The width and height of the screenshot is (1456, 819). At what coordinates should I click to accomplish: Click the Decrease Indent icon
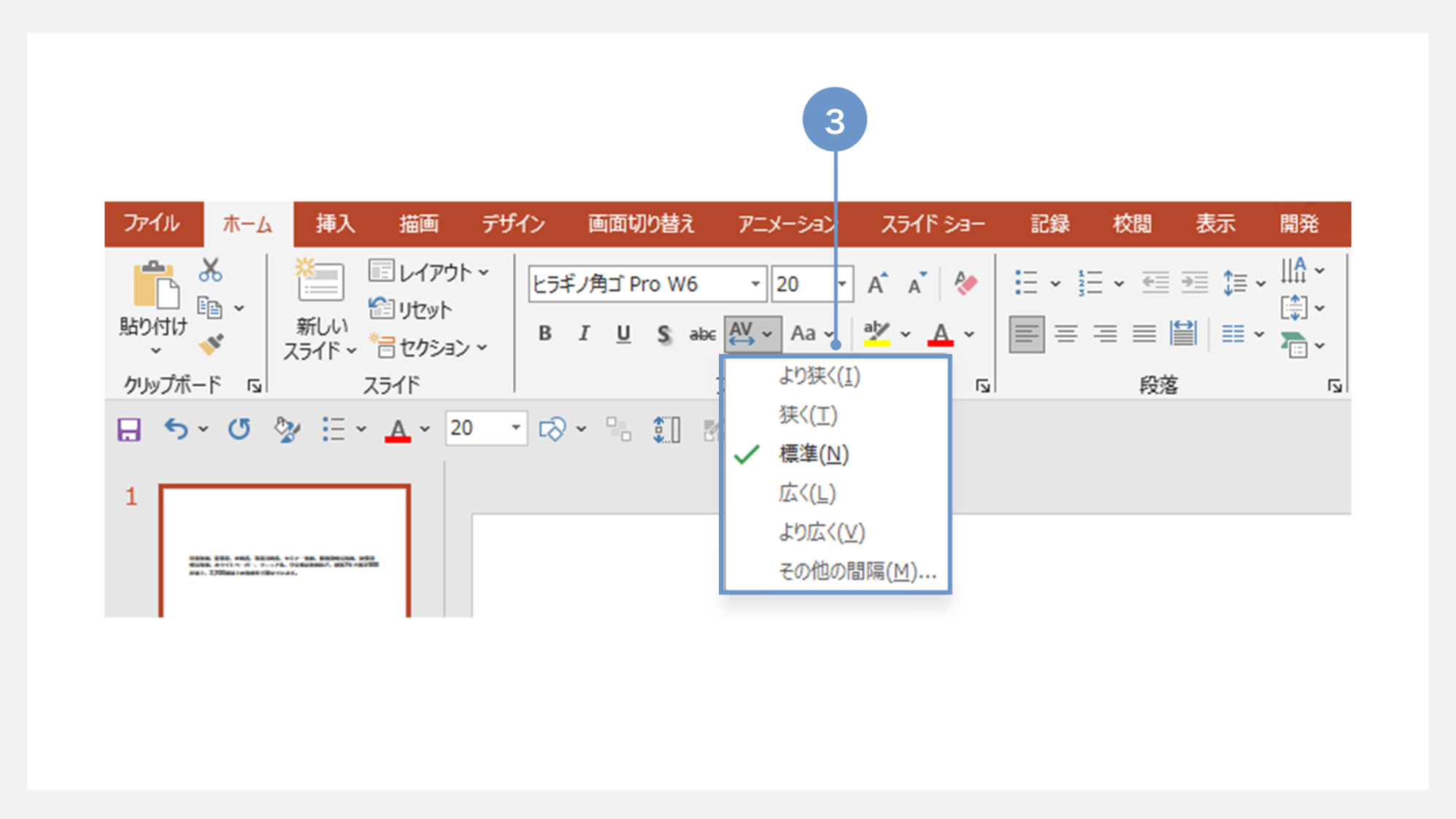click(x=1155, y=282)
